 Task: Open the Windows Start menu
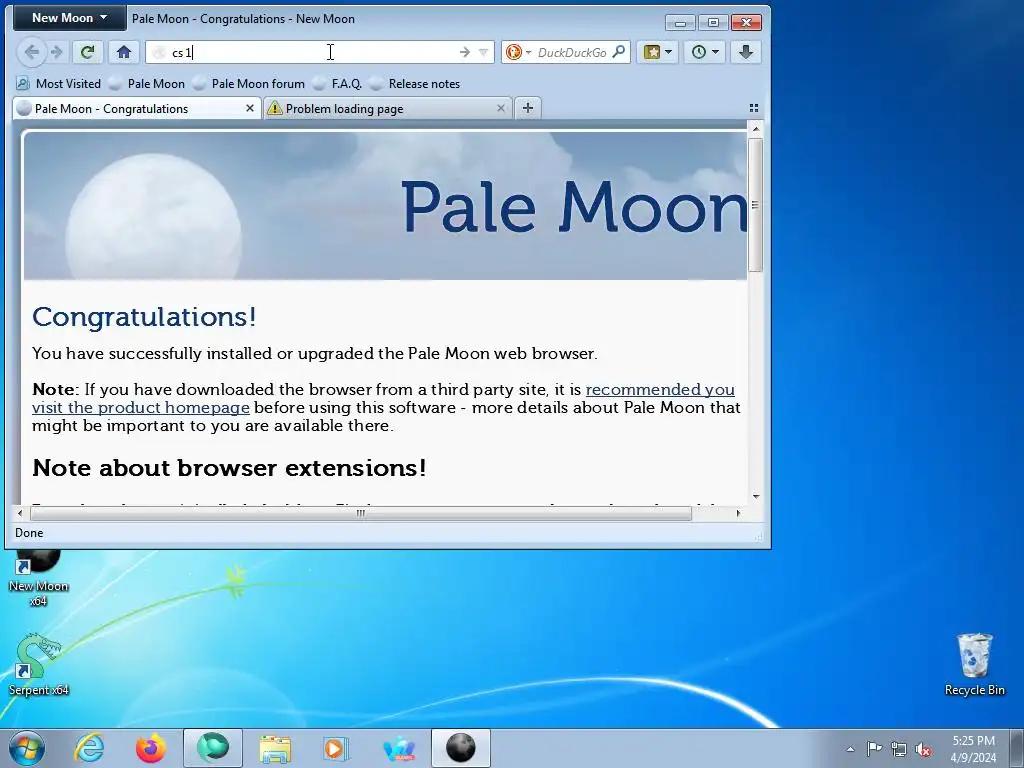coord(27,748)
